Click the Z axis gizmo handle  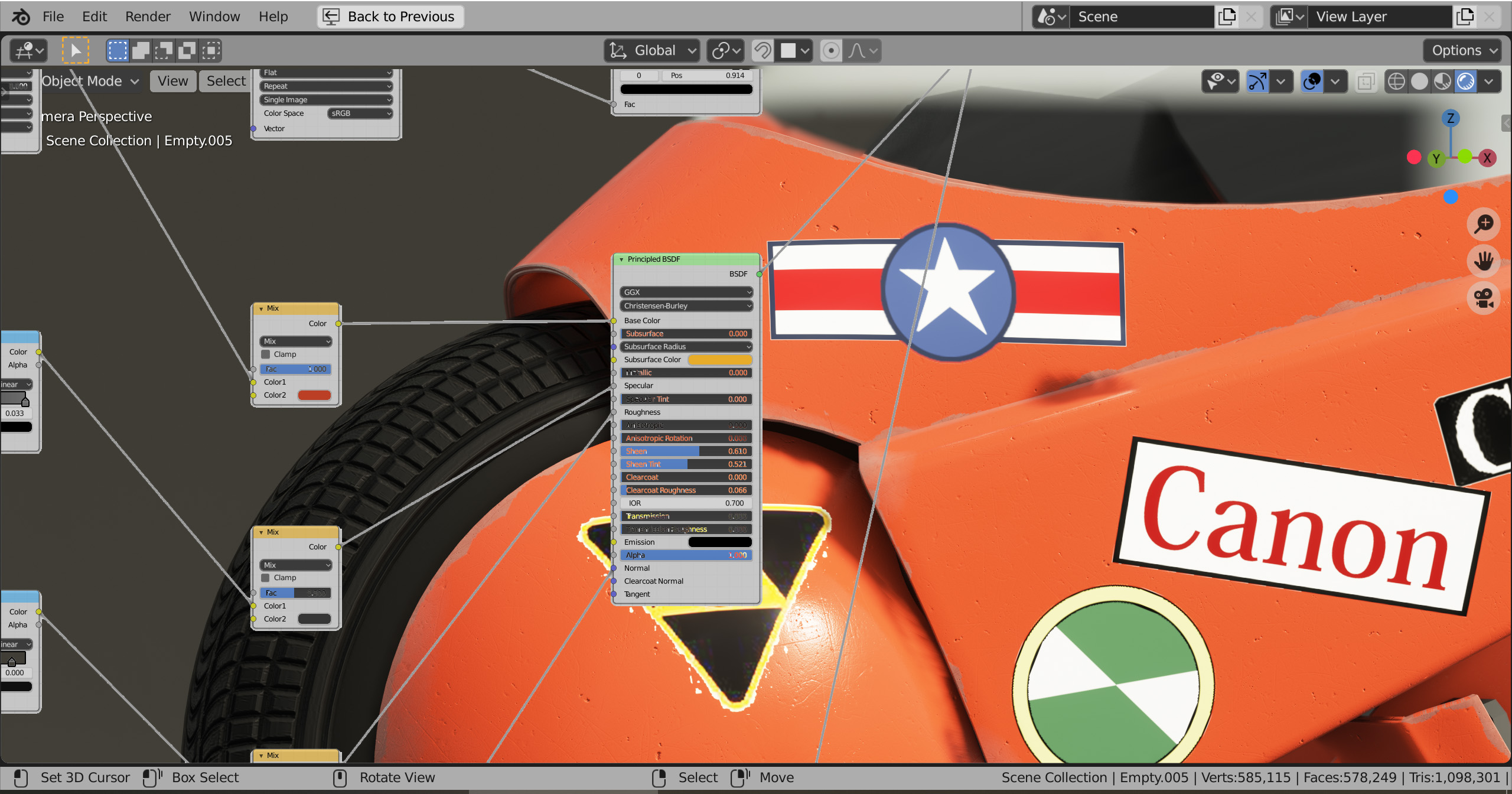(1451, 118)
